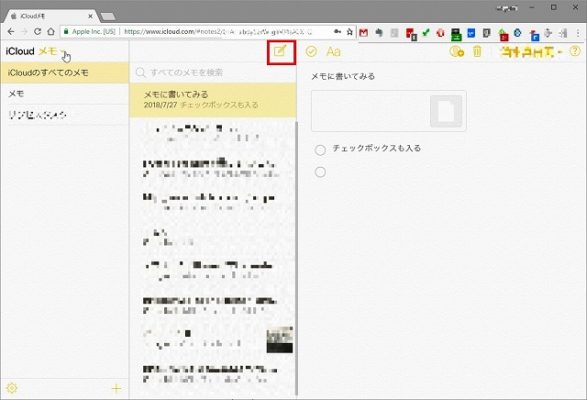
Task: Reload the iCloud page
Action: coord(37,32)
